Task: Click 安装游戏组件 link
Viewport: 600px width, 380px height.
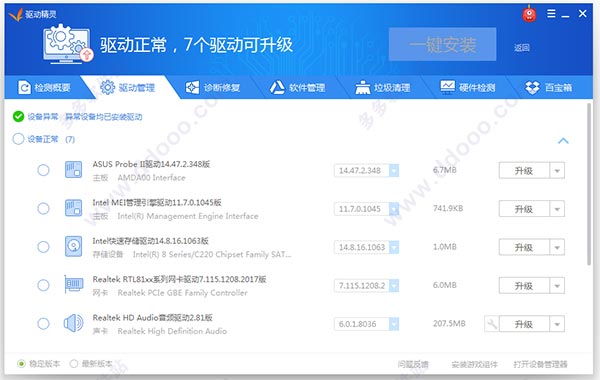Action: (474, 364)
